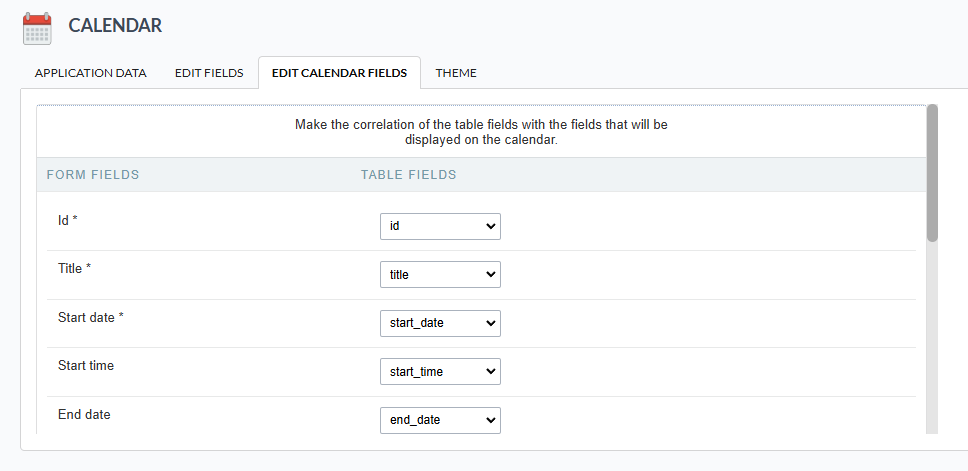Expand the Start time field dropdown

point(440,372)
